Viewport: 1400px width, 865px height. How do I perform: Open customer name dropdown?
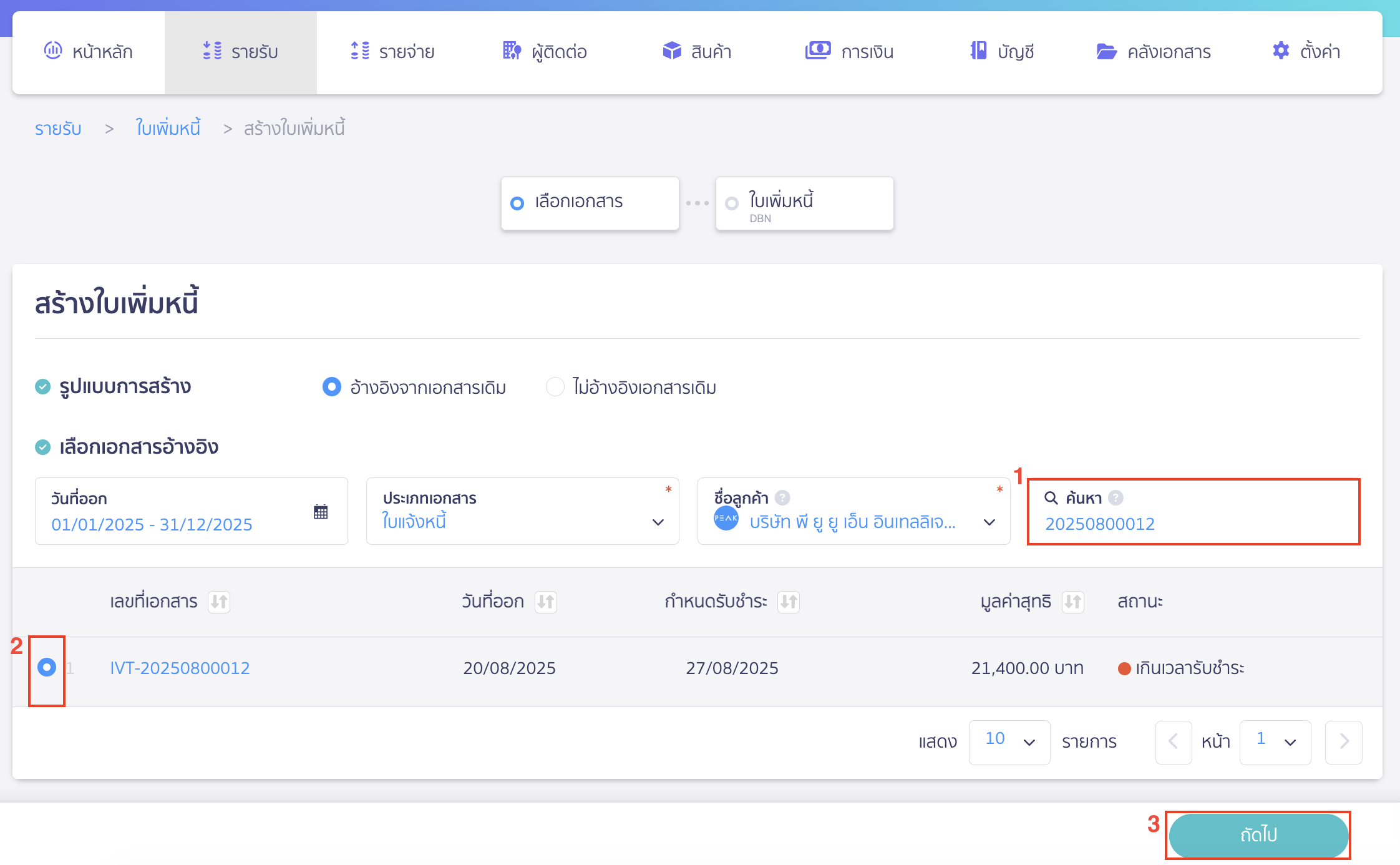tap(989, 522)
